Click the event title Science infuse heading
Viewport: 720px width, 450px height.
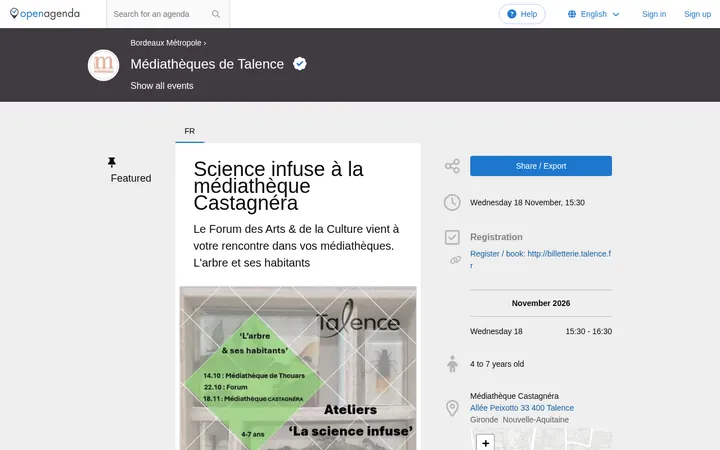pos(278,186)
